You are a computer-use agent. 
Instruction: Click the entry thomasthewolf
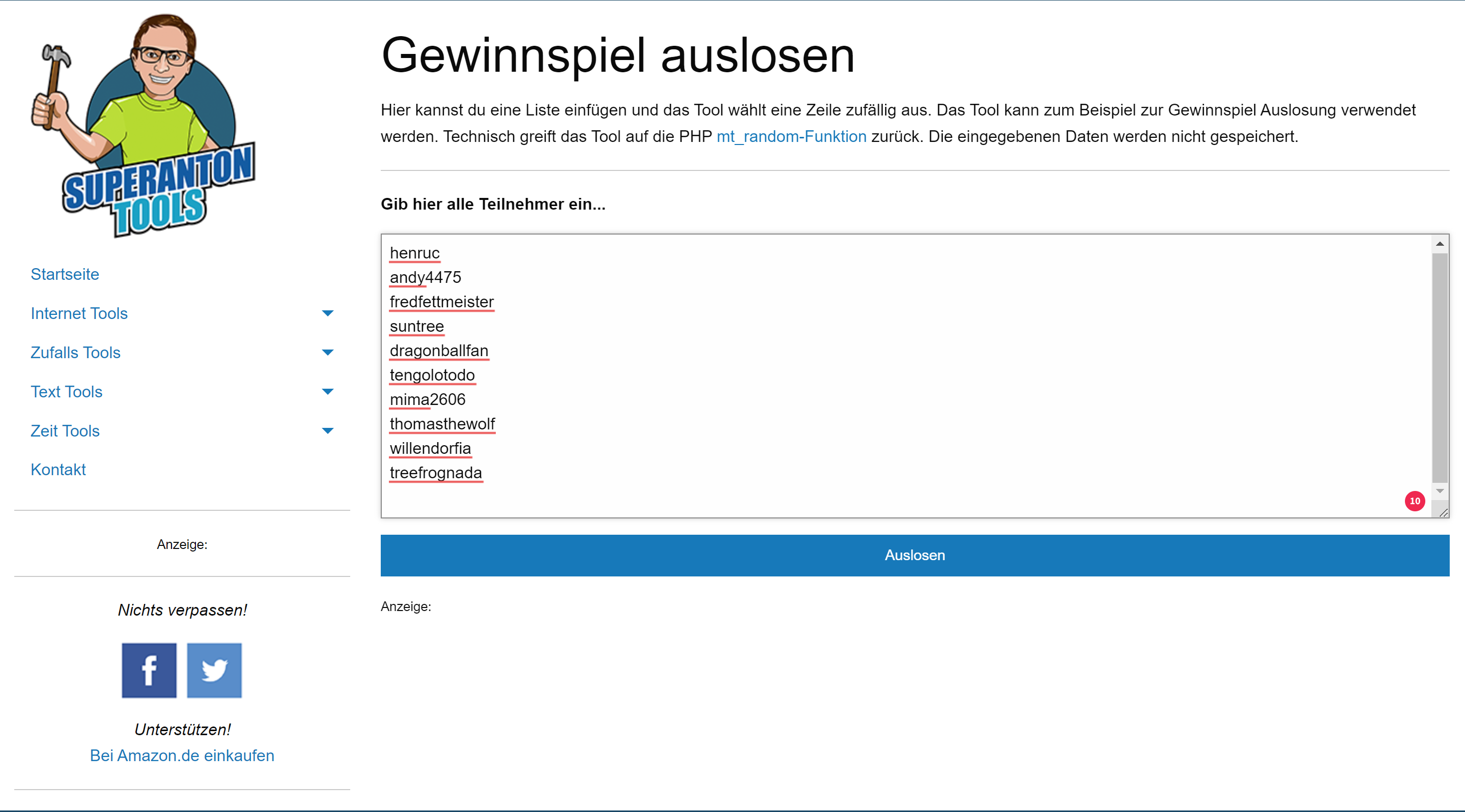coord(442,424)
